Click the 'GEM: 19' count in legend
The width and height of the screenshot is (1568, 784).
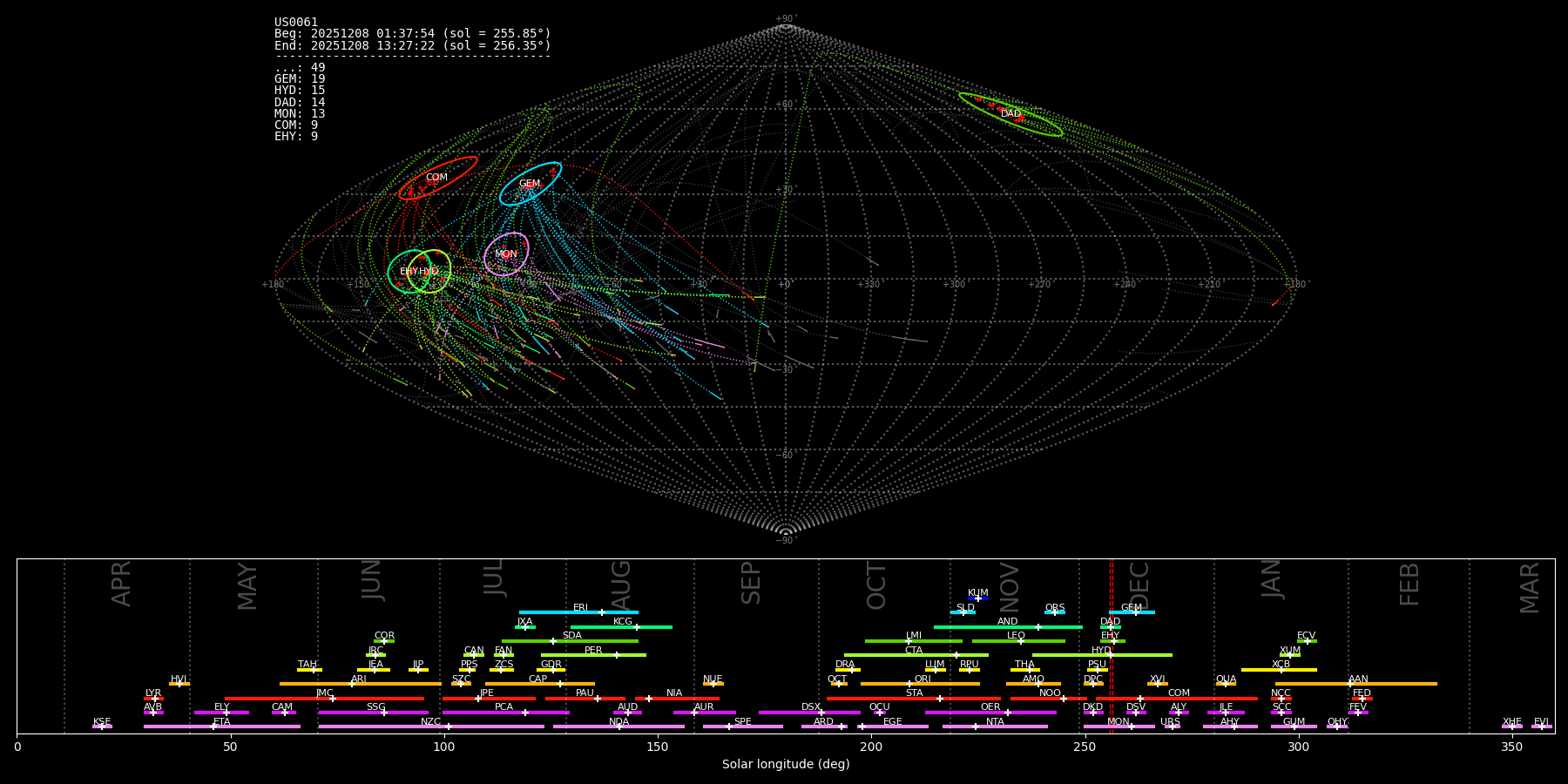point(300,79)
